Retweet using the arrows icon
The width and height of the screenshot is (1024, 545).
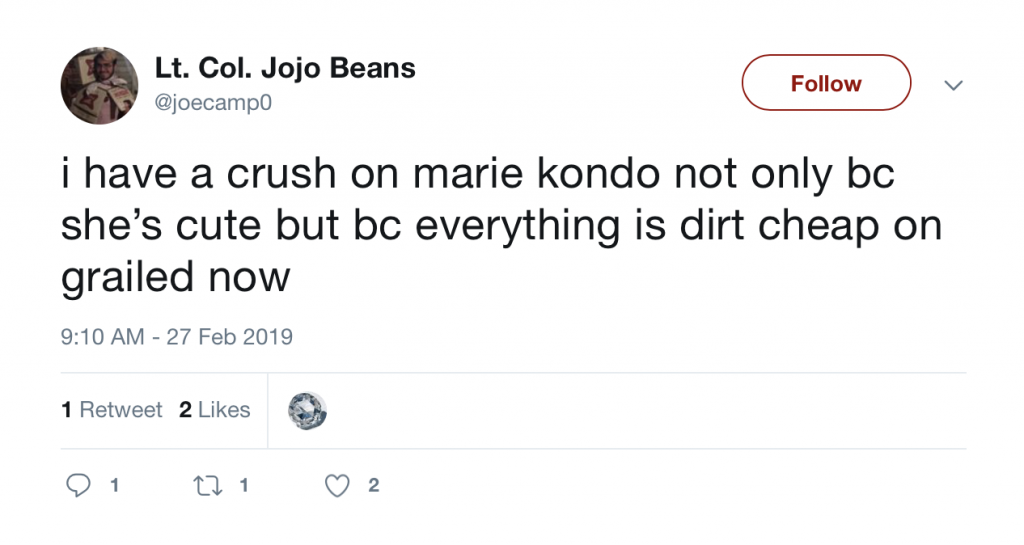[208, 486]
